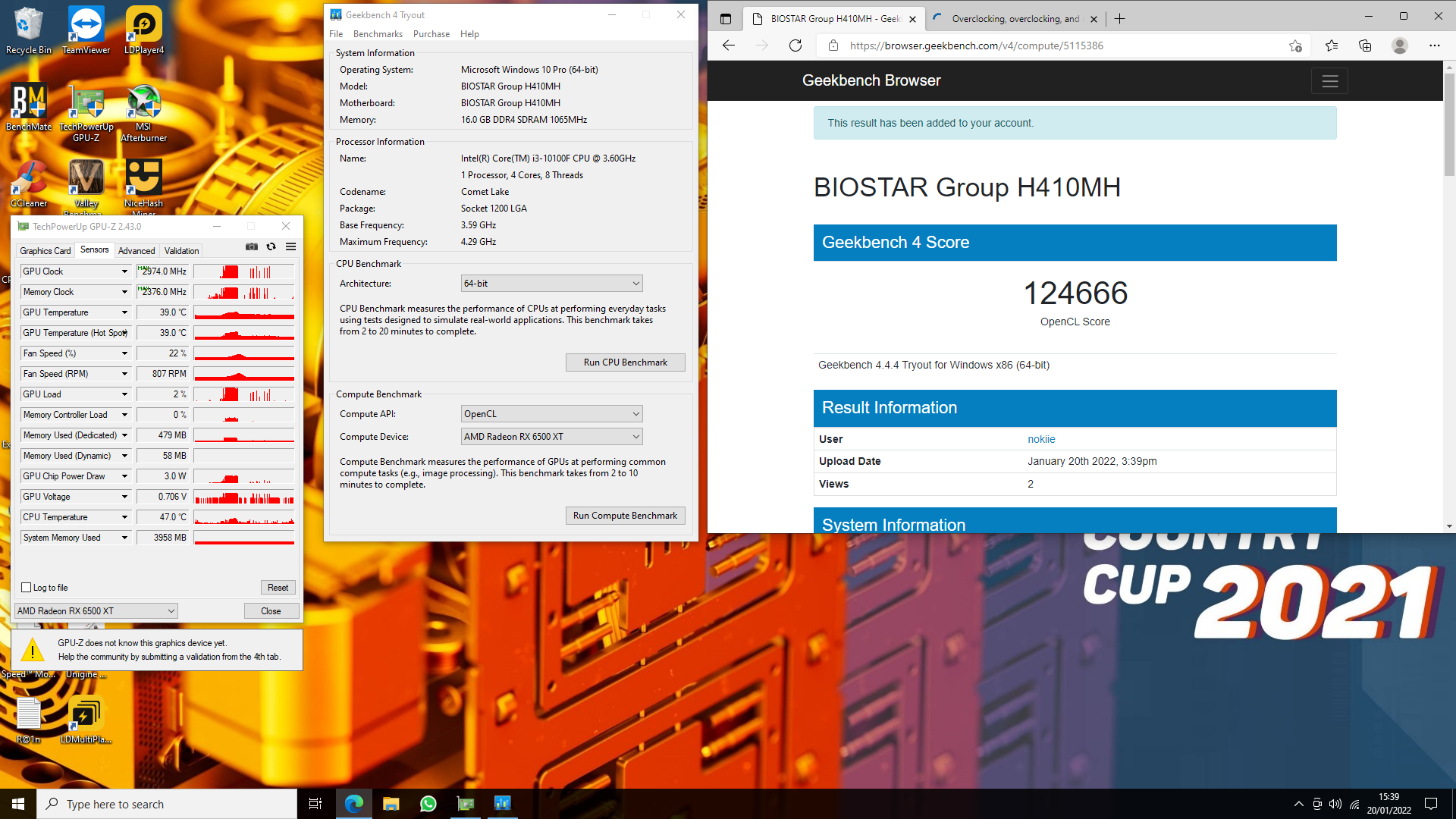Click the Reset button in GPU-Z
Viewport: 1456px width, 819px height.
click(278, 588)
